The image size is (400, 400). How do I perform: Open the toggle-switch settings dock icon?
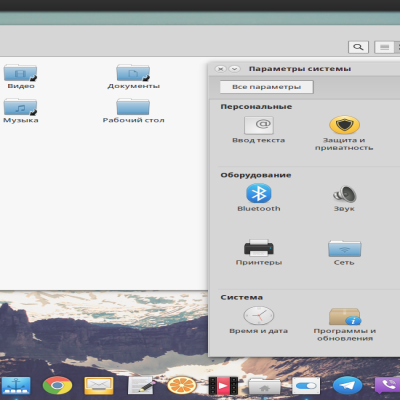point(306,386)
